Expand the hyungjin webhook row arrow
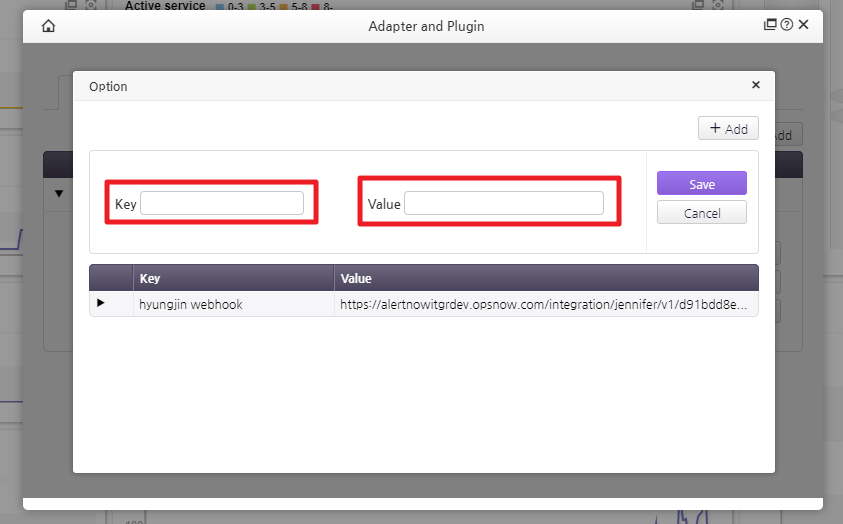The width and height of the screenshot is (843, 524). tap(100, 303)
